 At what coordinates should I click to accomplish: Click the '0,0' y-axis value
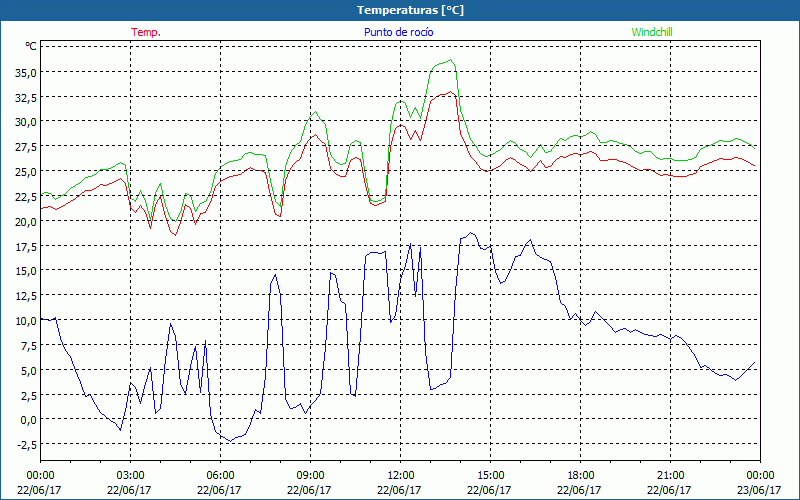[28, 420]
